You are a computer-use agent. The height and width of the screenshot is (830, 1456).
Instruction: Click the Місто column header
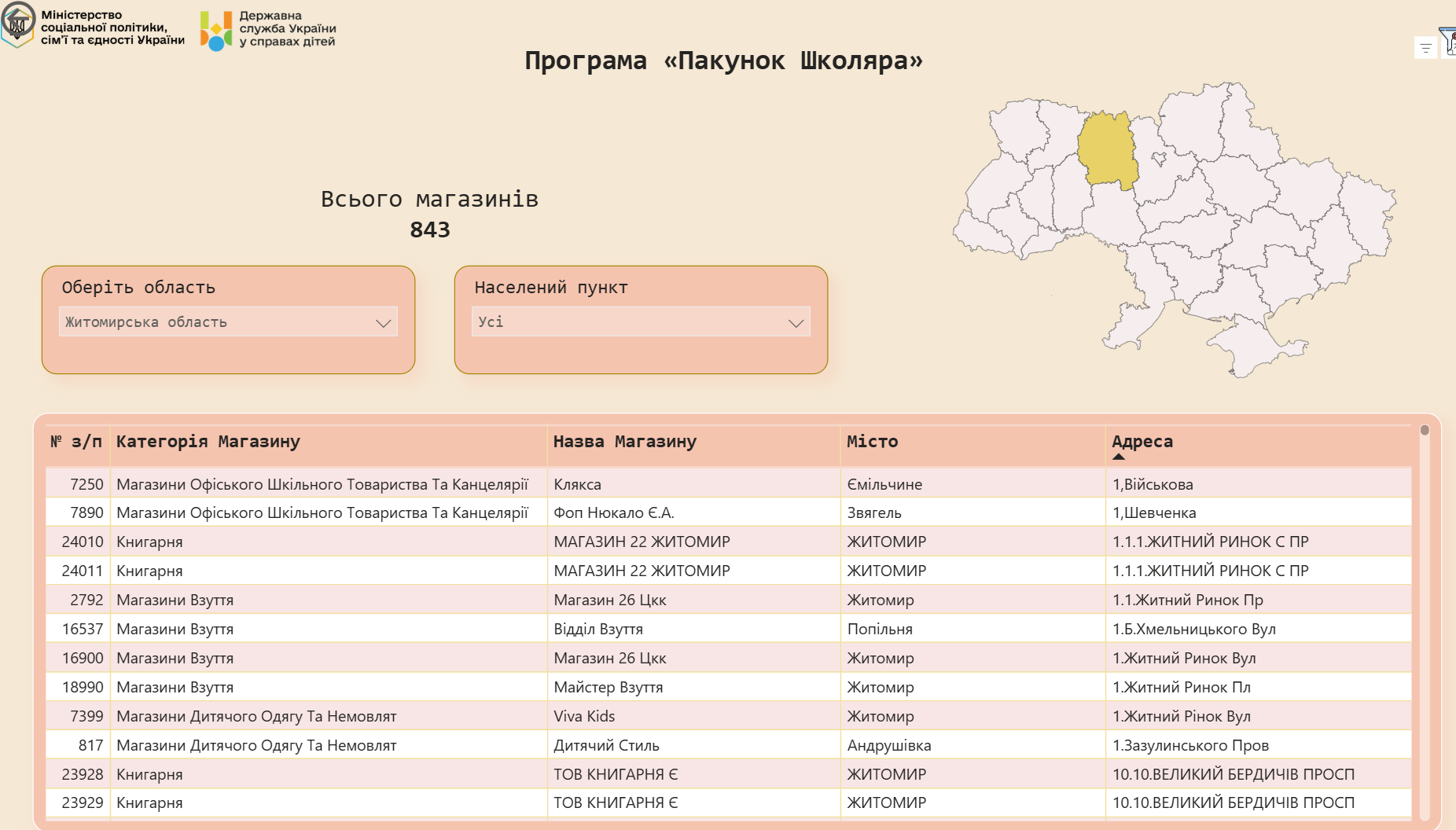tap(872, 442)
